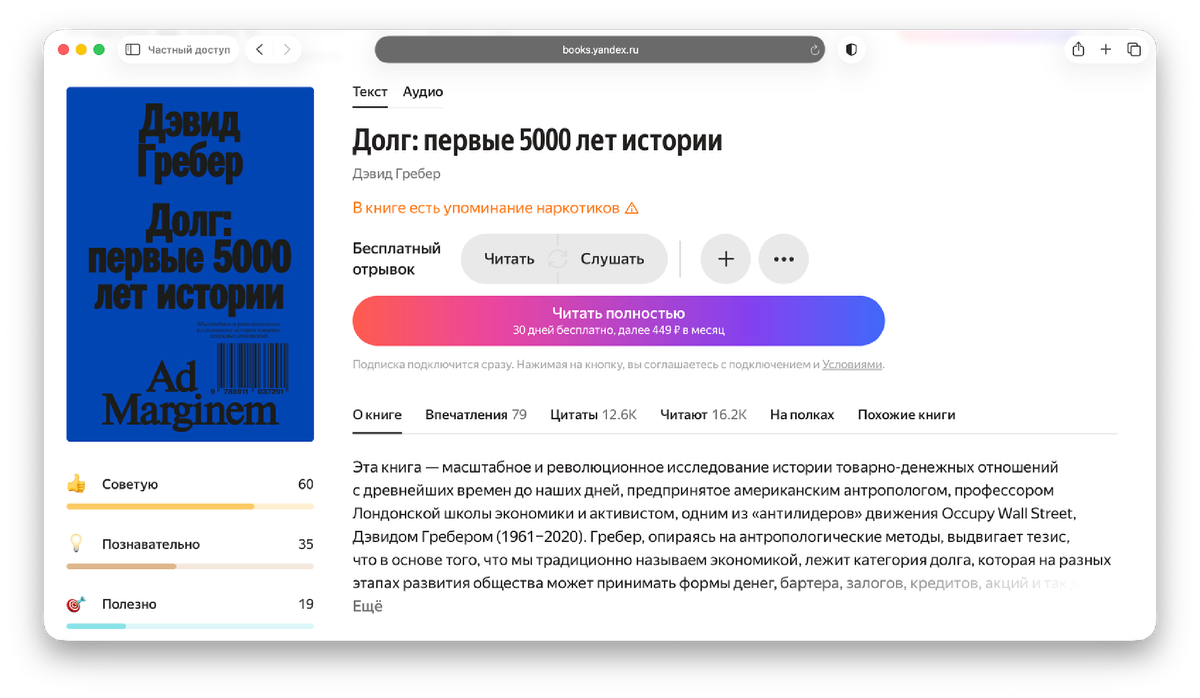Click the Познавательно count 35

306,544
